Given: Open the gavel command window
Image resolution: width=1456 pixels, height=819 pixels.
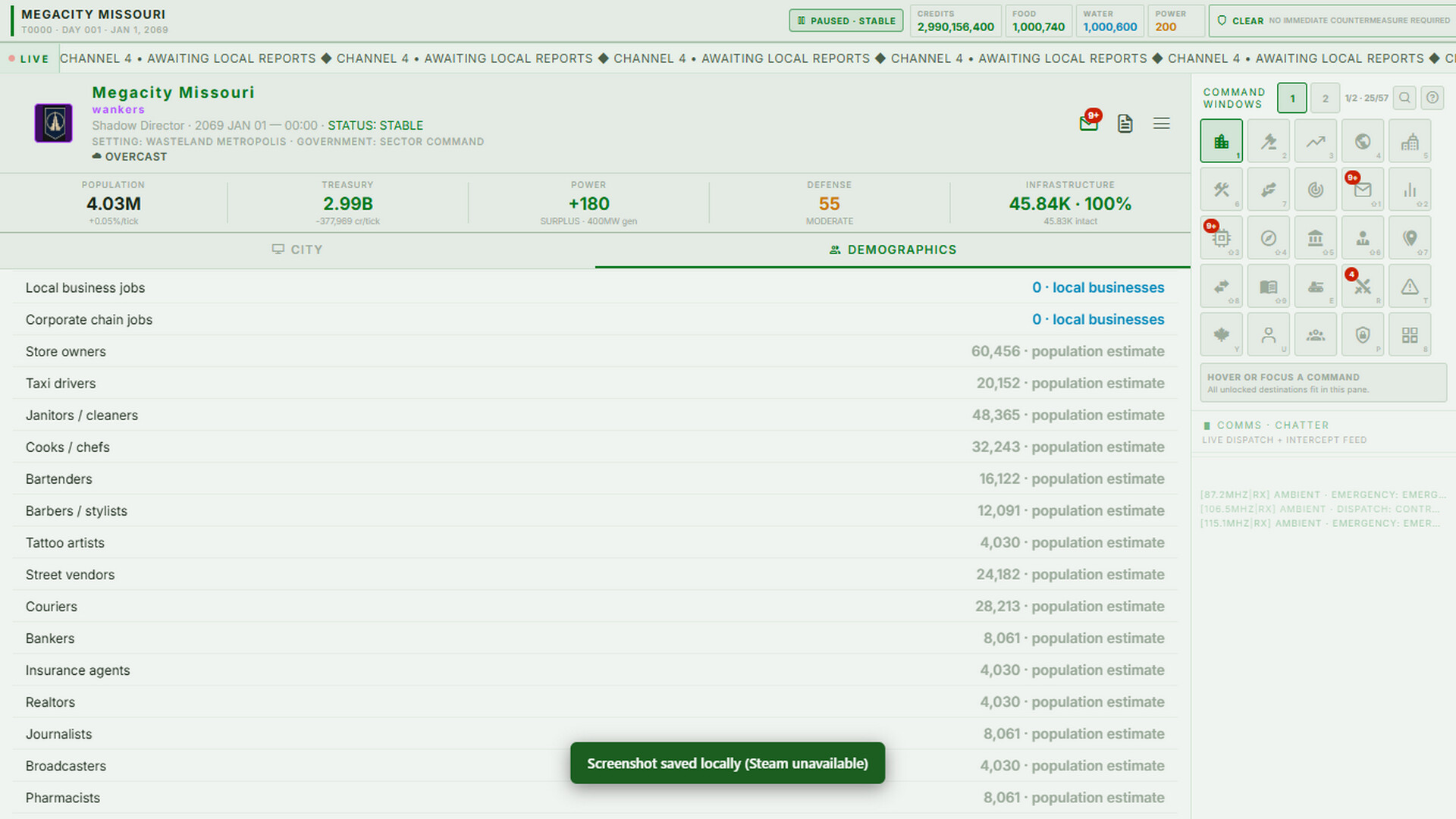Looking at the screenshot, I should [x=1268, y=141].
